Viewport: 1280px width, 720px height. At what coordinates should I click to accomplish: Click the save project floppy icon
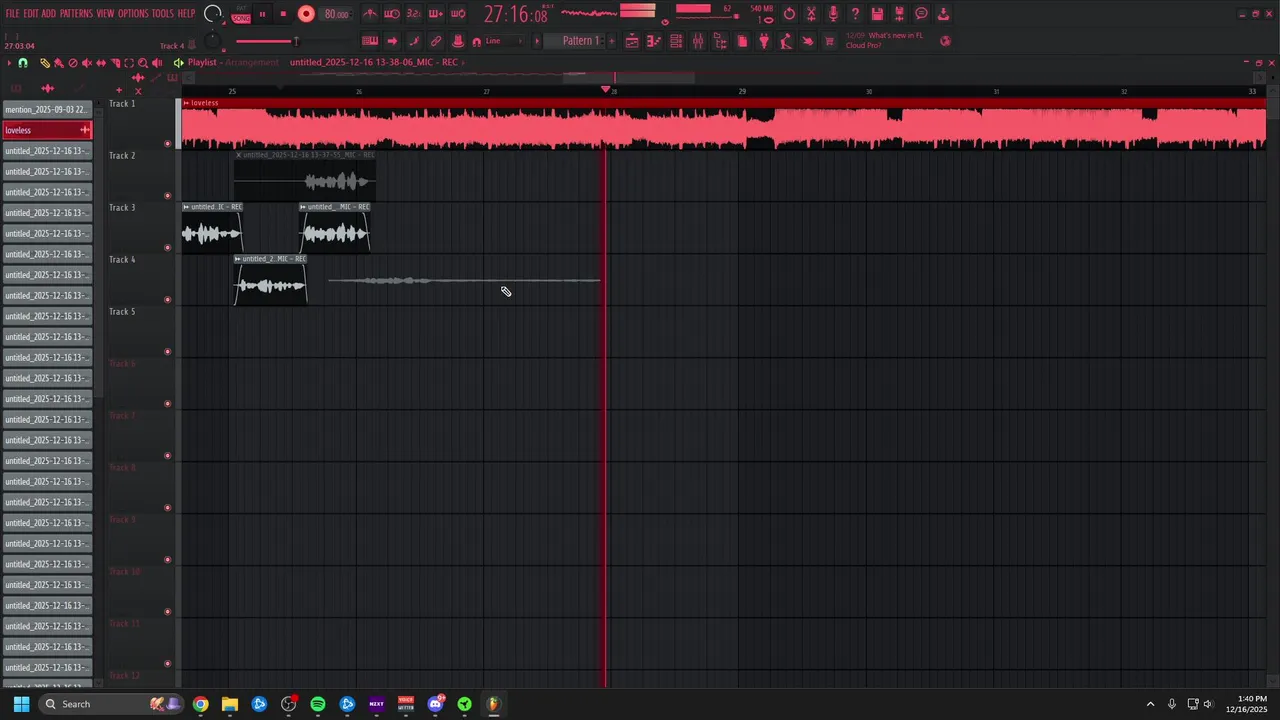click(x=877, y=14)
